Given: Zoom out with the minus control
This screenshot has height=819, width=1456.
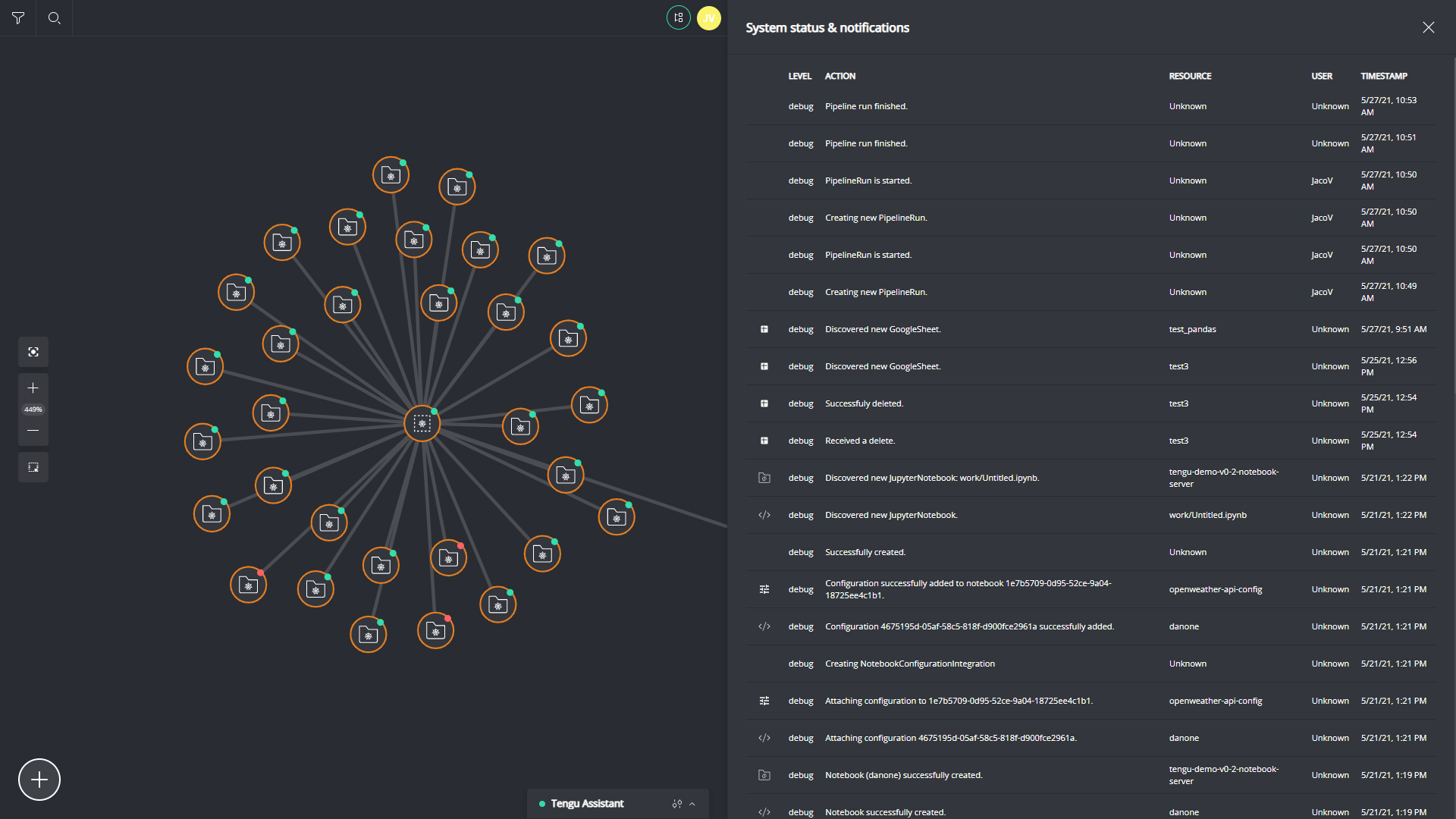Looking at the screenshot, I should point(33,431).
